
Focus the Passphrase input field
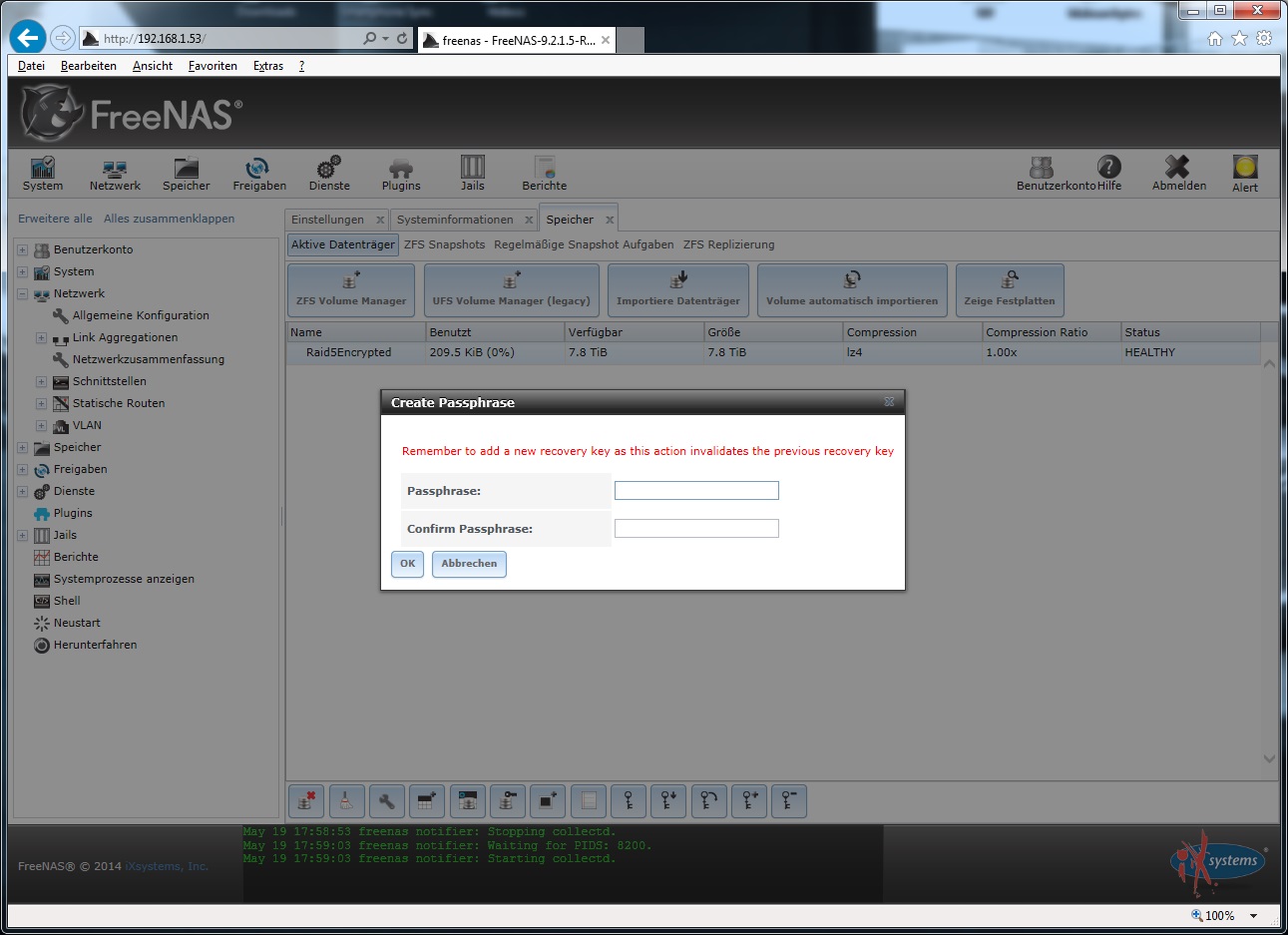[x=696, y=491]
